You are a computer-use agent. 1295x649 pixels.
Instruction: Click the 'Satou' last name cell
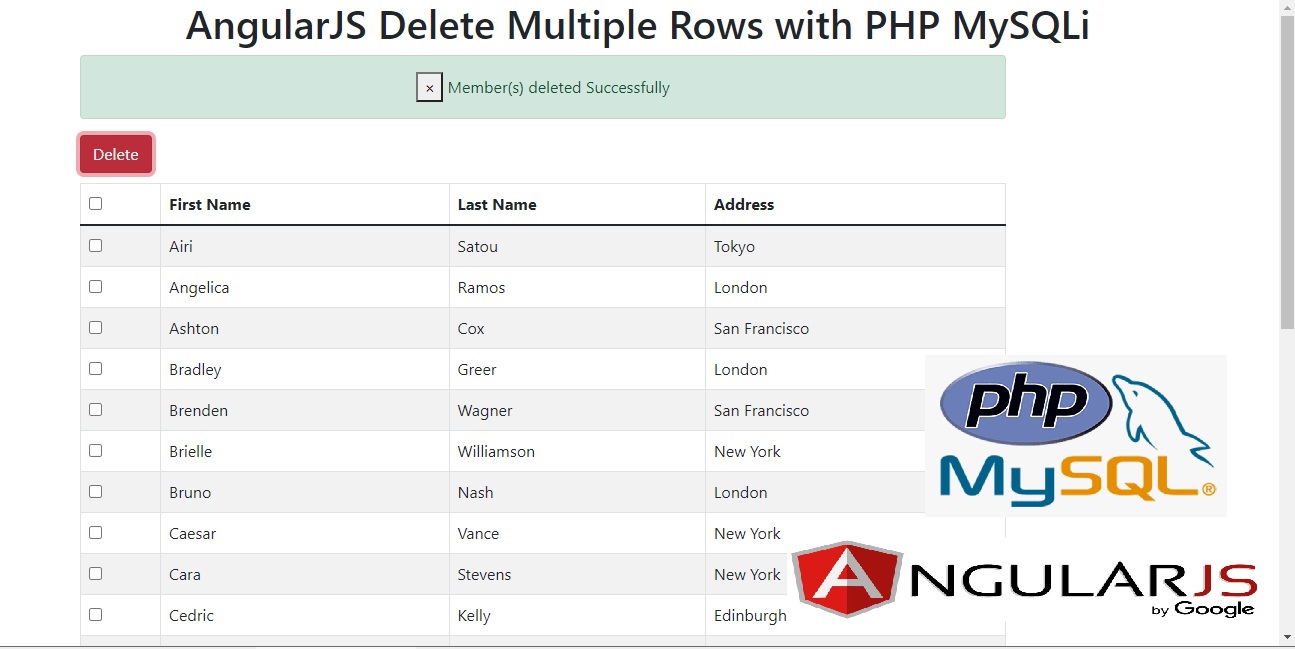578,246
